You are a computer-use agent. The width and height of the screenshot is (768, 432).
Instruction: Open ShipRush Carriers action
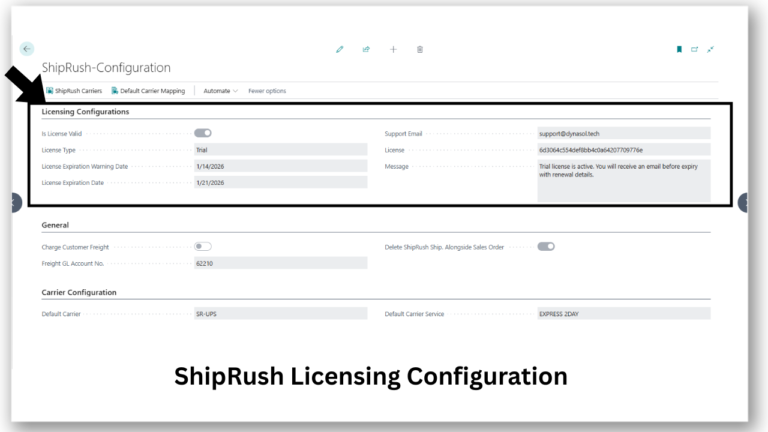pos(74,91)
